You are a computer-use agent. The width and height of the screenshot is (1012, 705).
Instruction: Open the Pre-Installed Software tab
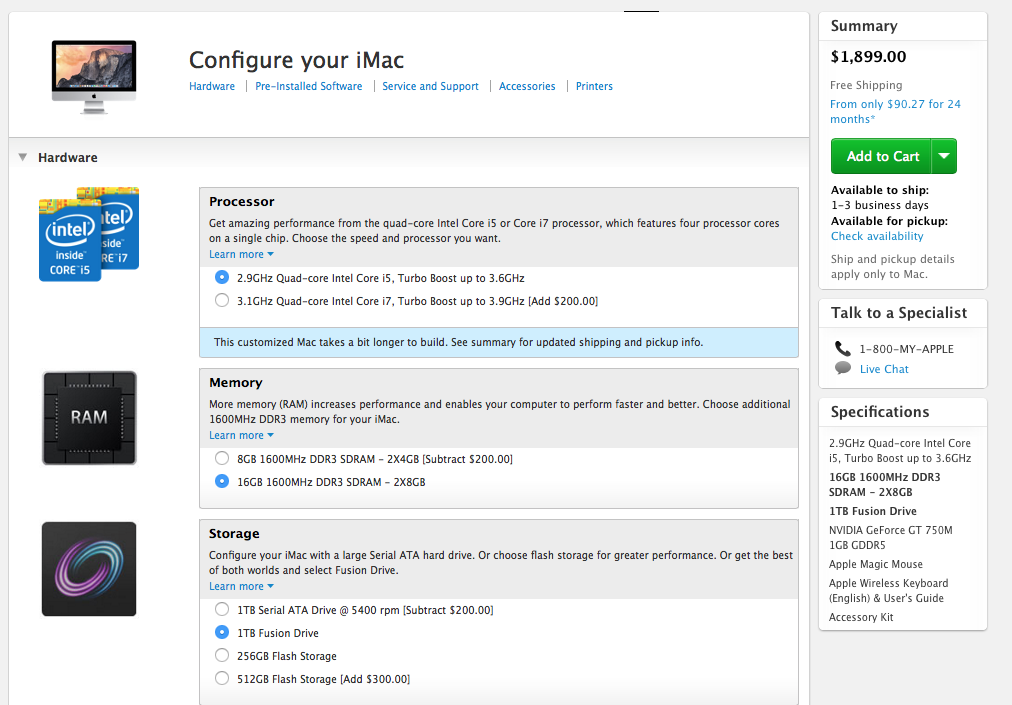[309, 86]
